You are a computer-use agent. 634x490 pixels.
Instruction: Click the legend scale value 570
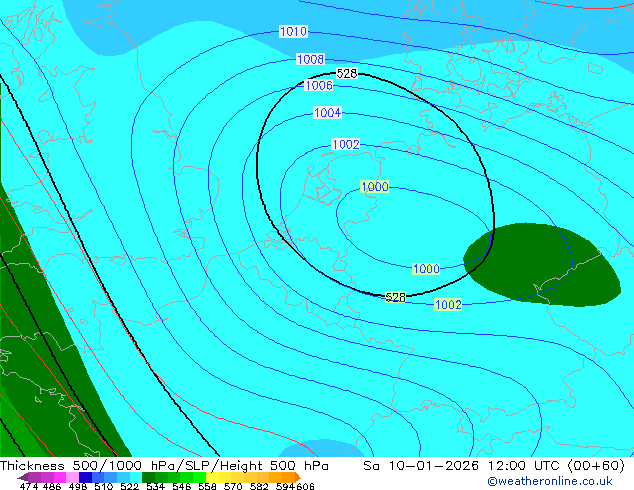click(233, 486)
